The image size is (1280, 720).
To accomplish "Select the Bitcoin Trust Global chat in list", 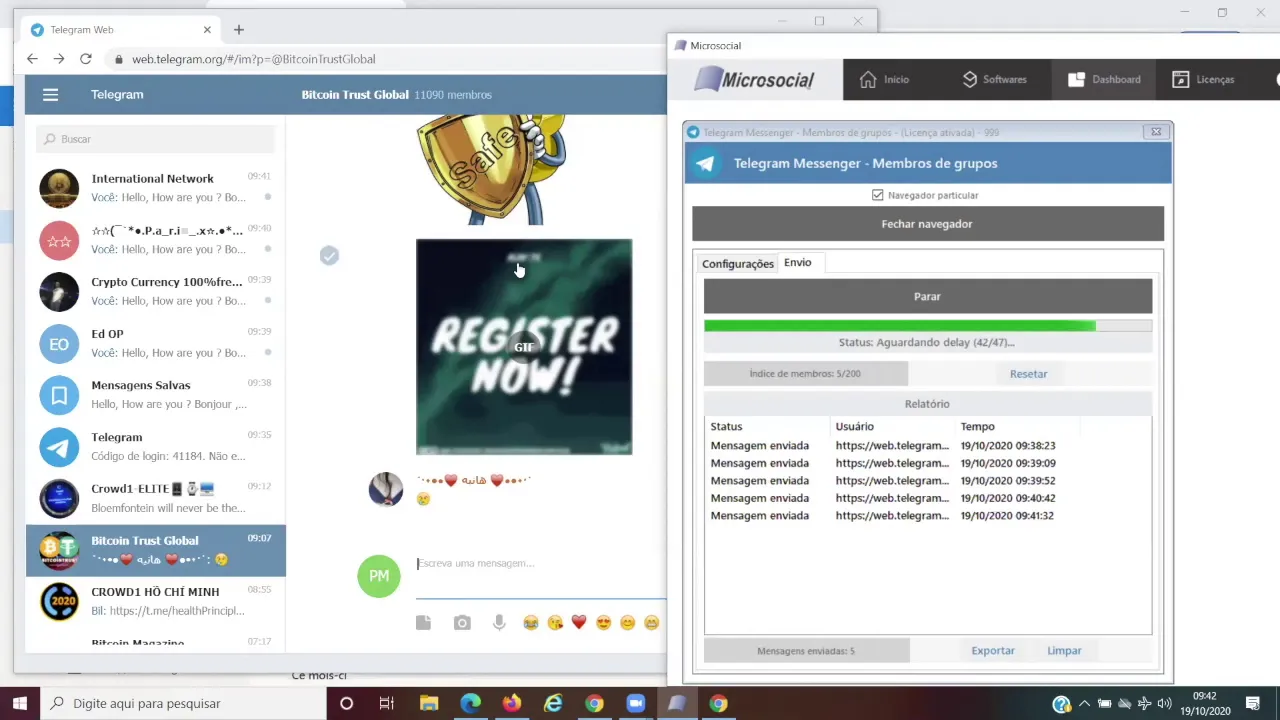I will (156, 550).
